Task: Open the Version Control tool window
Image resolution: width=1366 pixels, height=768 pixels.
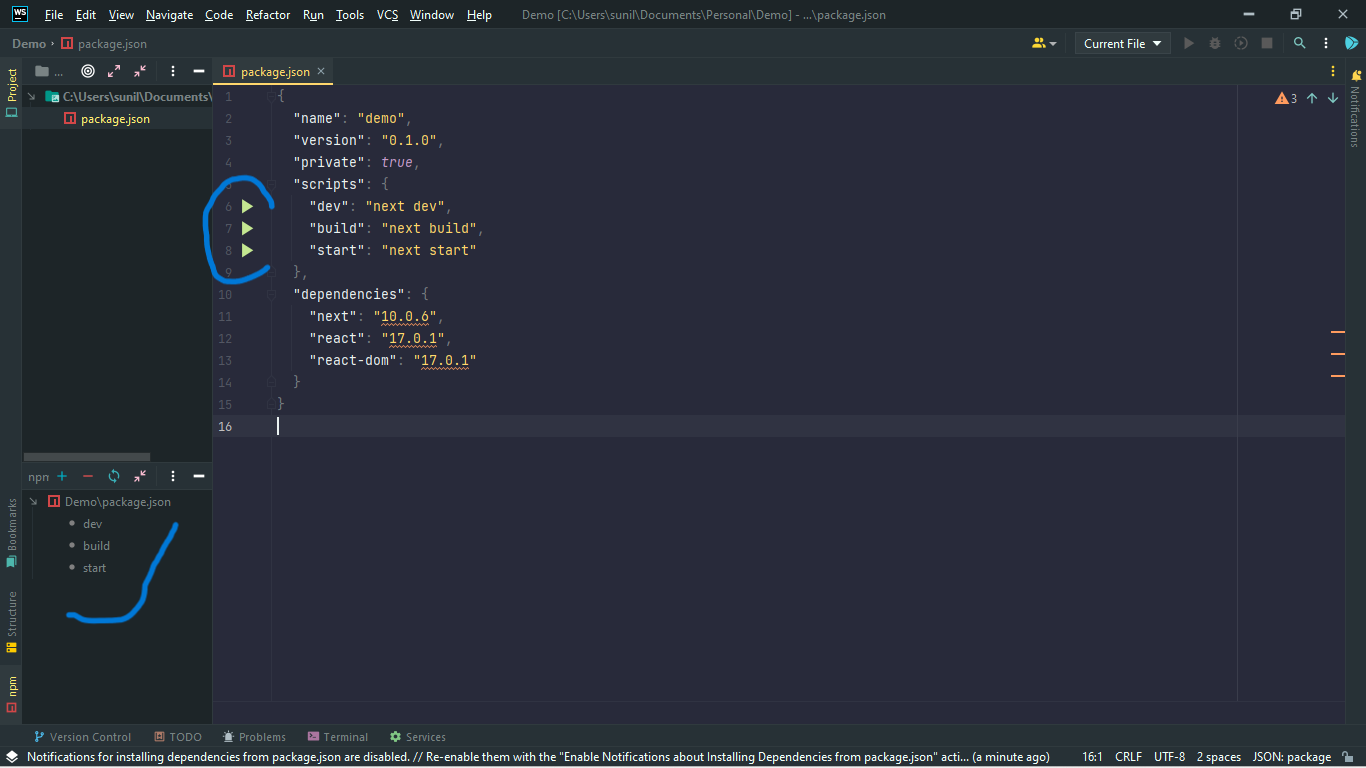Action: click(x=82, y=737)
